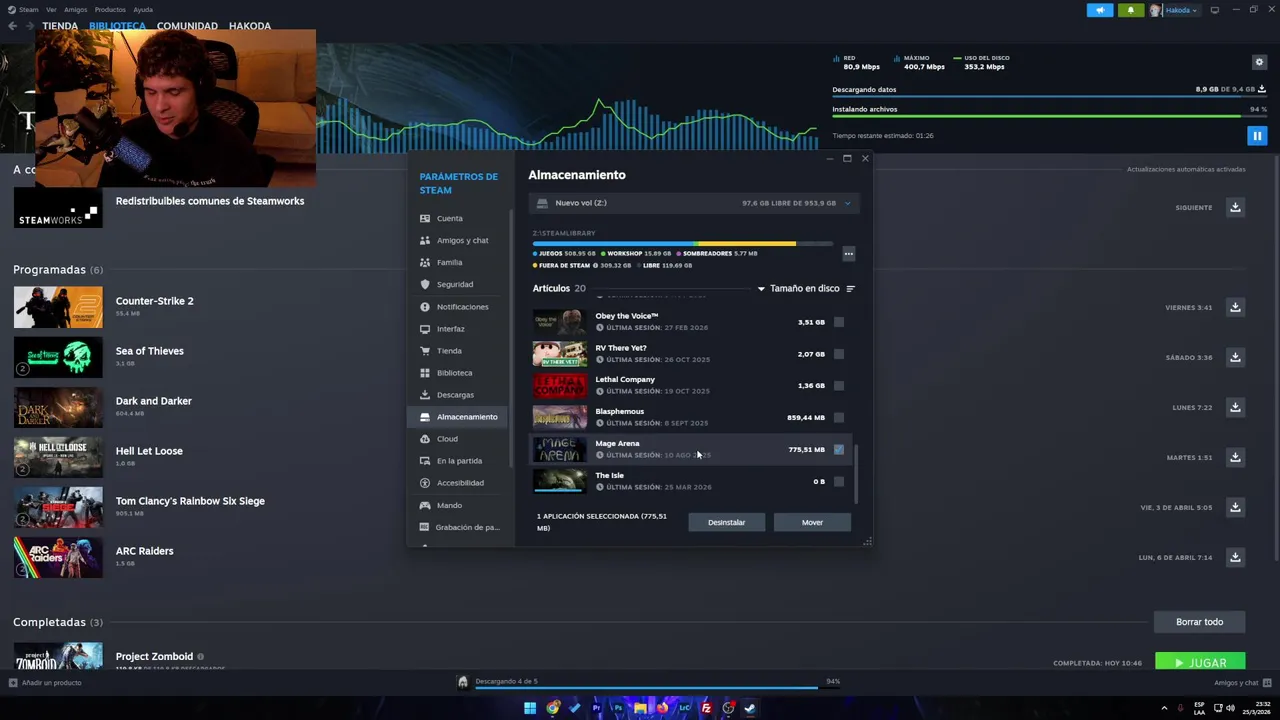Viewport: 1280px width, 720px height.
Task: Pause the current download
Action: [1257, 135]
